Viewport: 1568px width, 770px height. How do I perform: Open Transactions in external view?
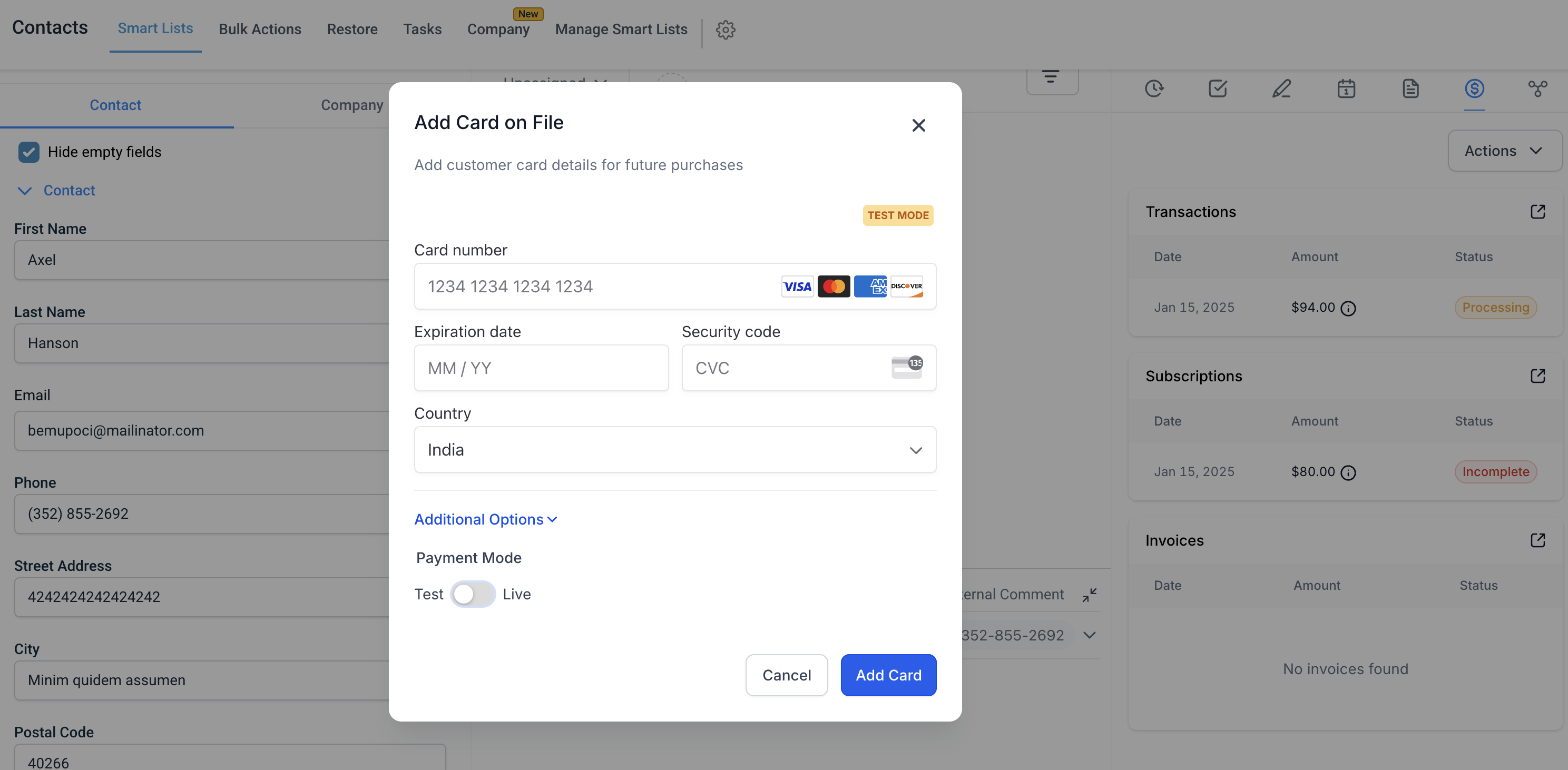click(1537, 212)
